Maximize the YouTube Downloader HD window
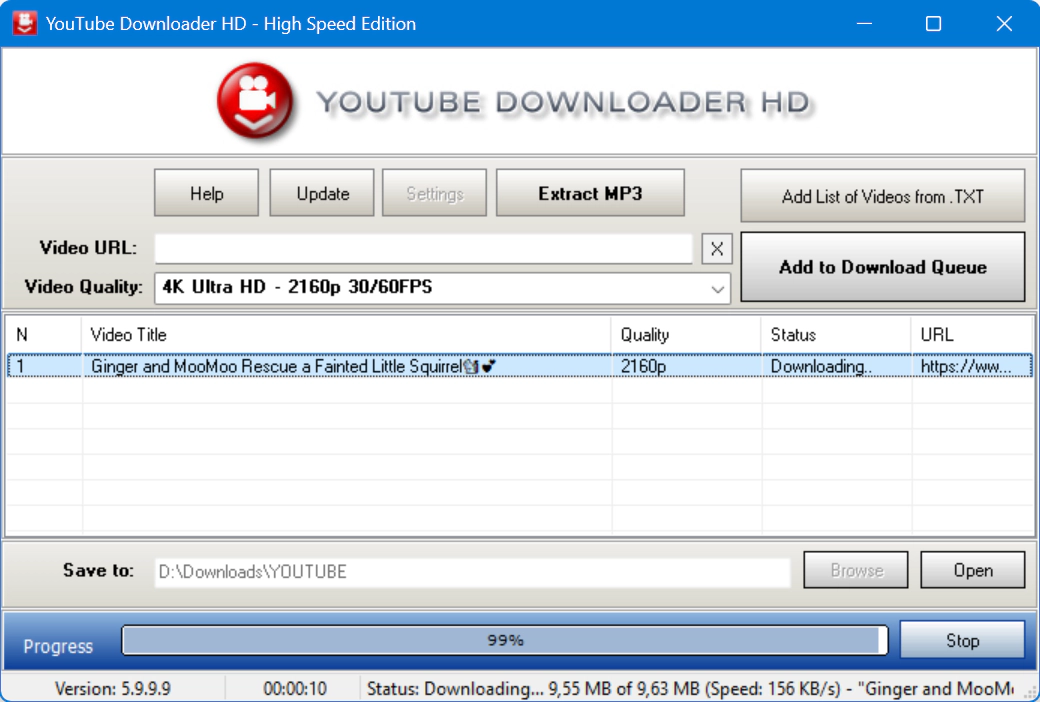This screenshot has width=1040, height=702. [x=933, y=24]
